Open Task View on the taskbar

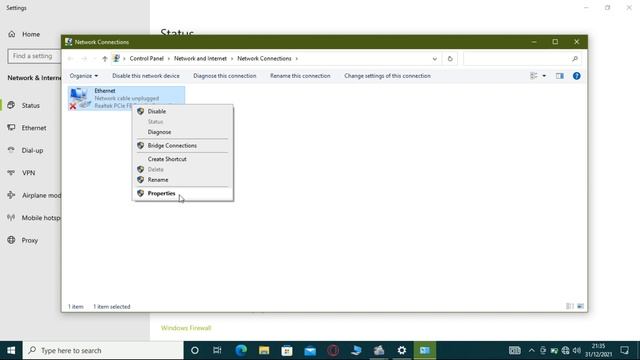pyautogui.click(x=217, y=350)
